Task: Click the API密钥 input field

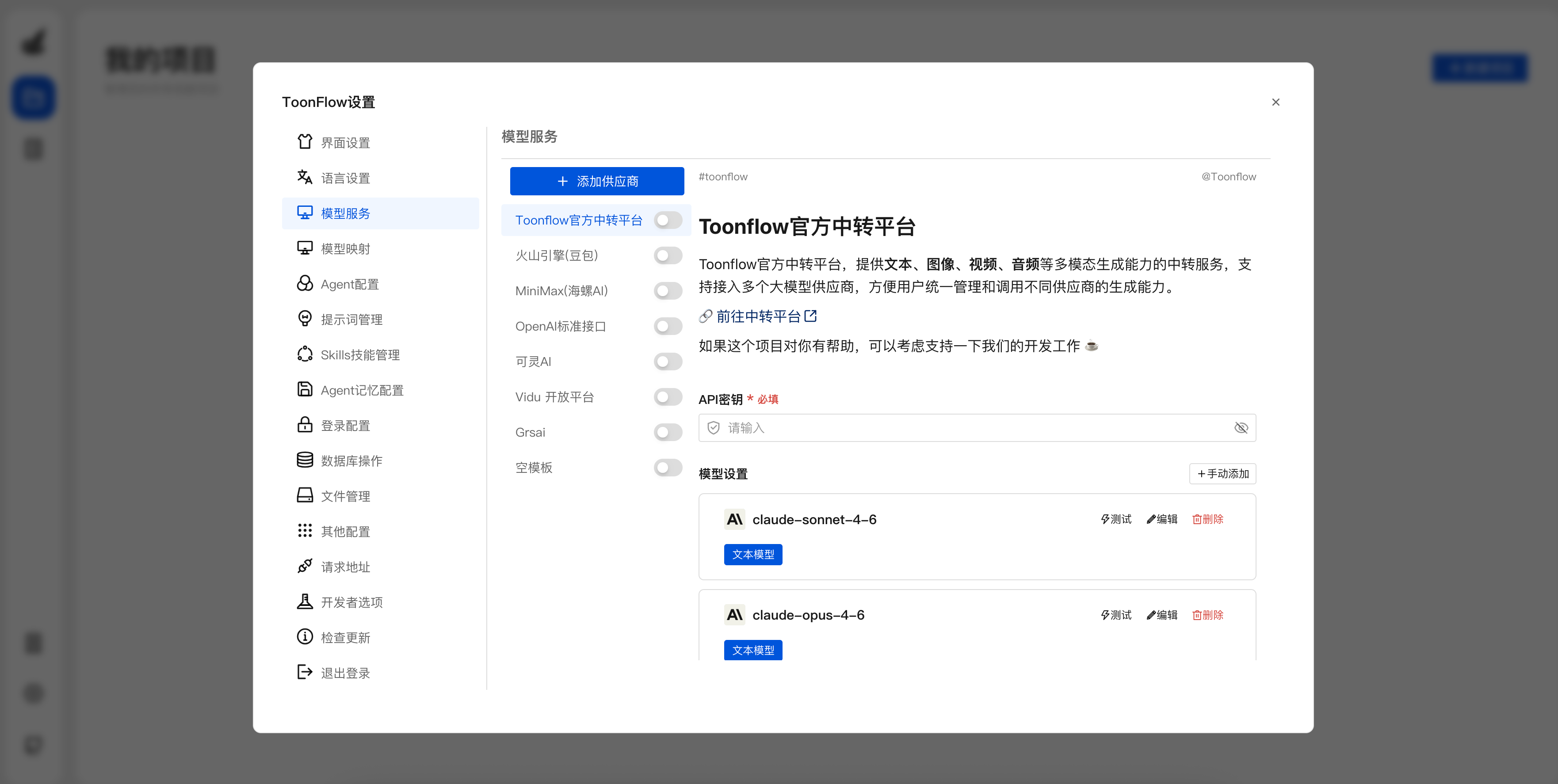Action: click(x=978, y=428)
